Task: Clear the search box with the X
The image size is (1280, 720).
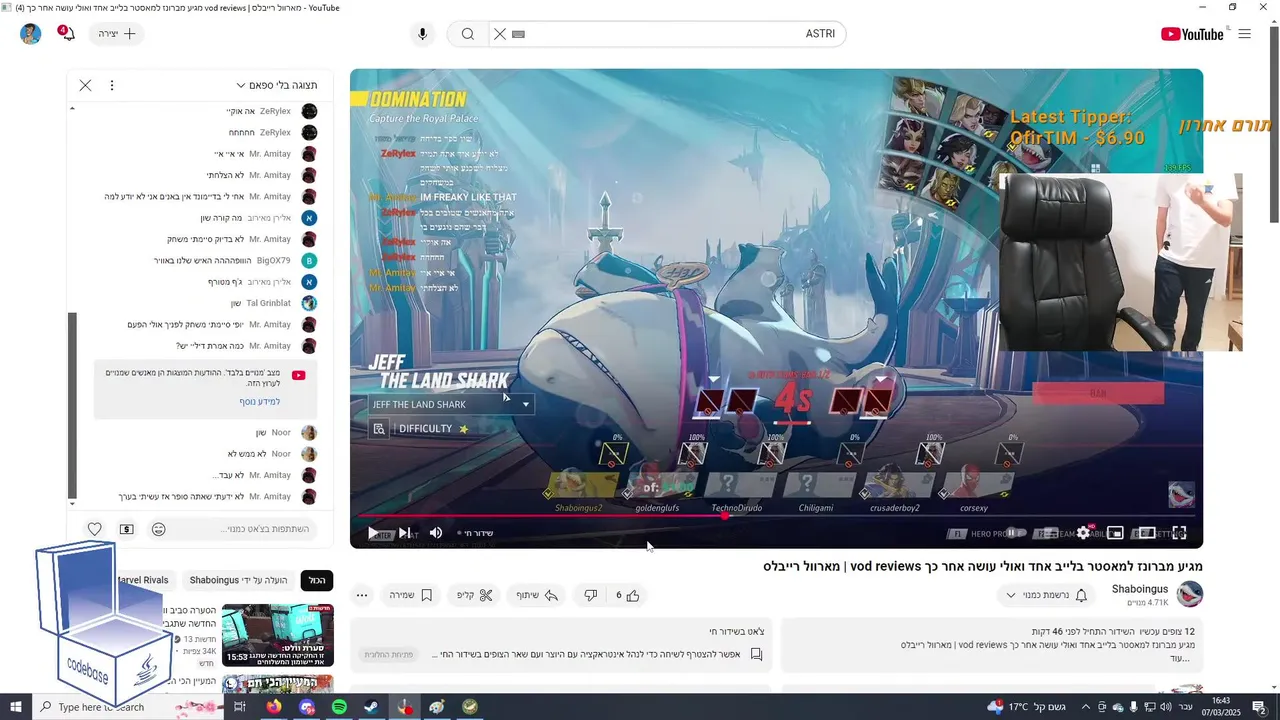Action: (x=500, y=34)
